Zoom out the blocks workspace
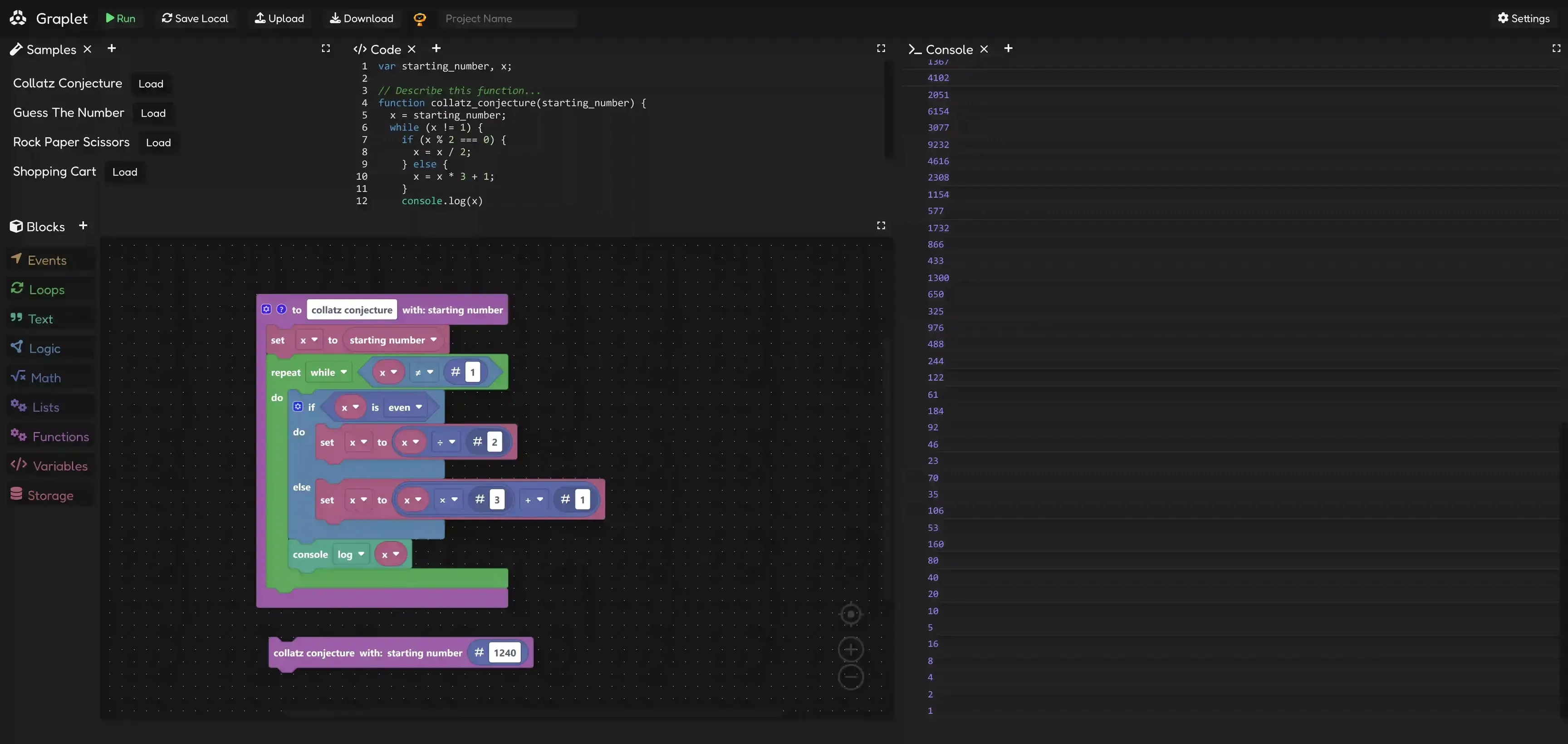Viewport: 1568px width, 744px height. (851, 677)
